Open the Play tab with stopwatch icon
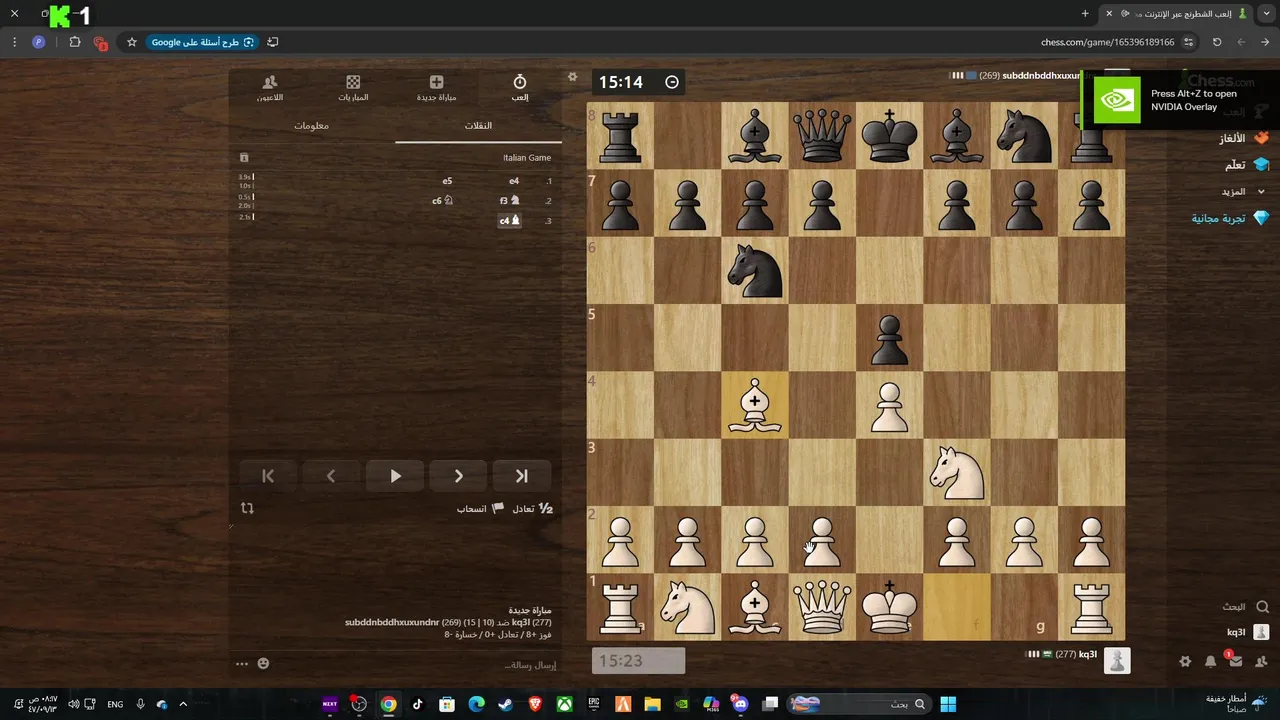Screen dimensions: 1280x720 520,87
